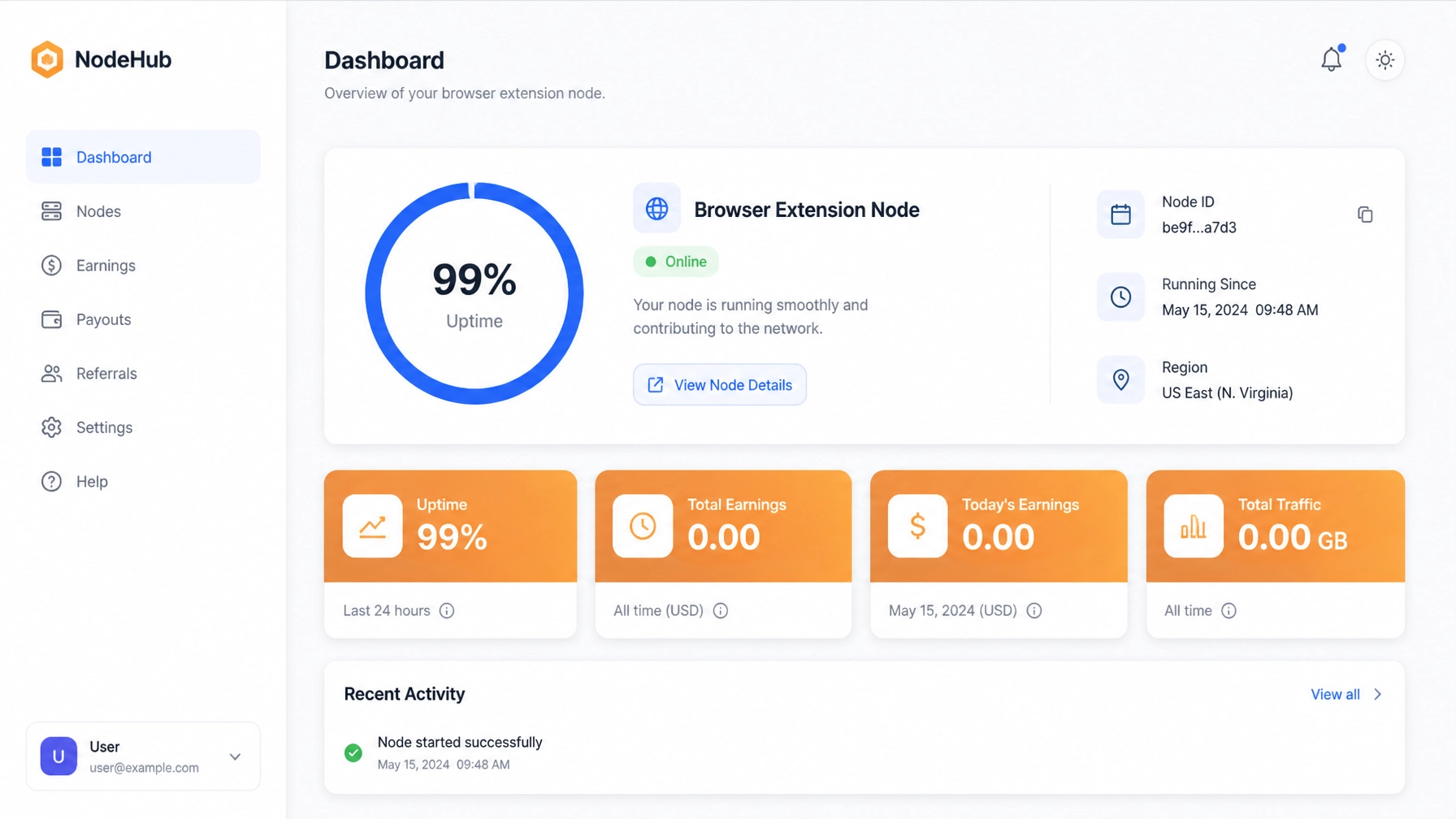Click the calendar icon next to Node ID
This screenshot has width=1456, height=819.
[1120, 214]
